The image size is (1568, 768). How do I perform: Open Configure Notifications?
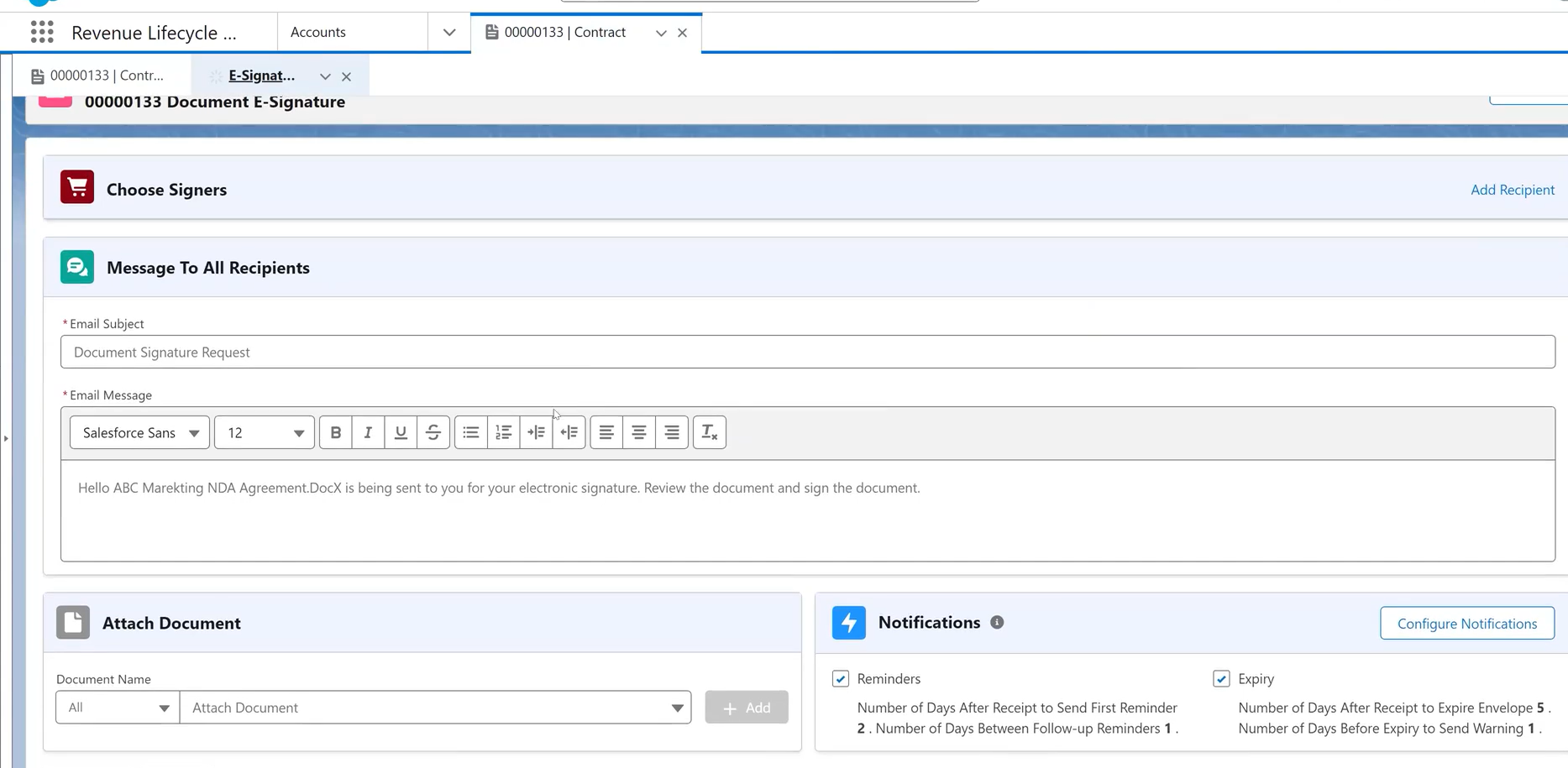coord(1466,623)
